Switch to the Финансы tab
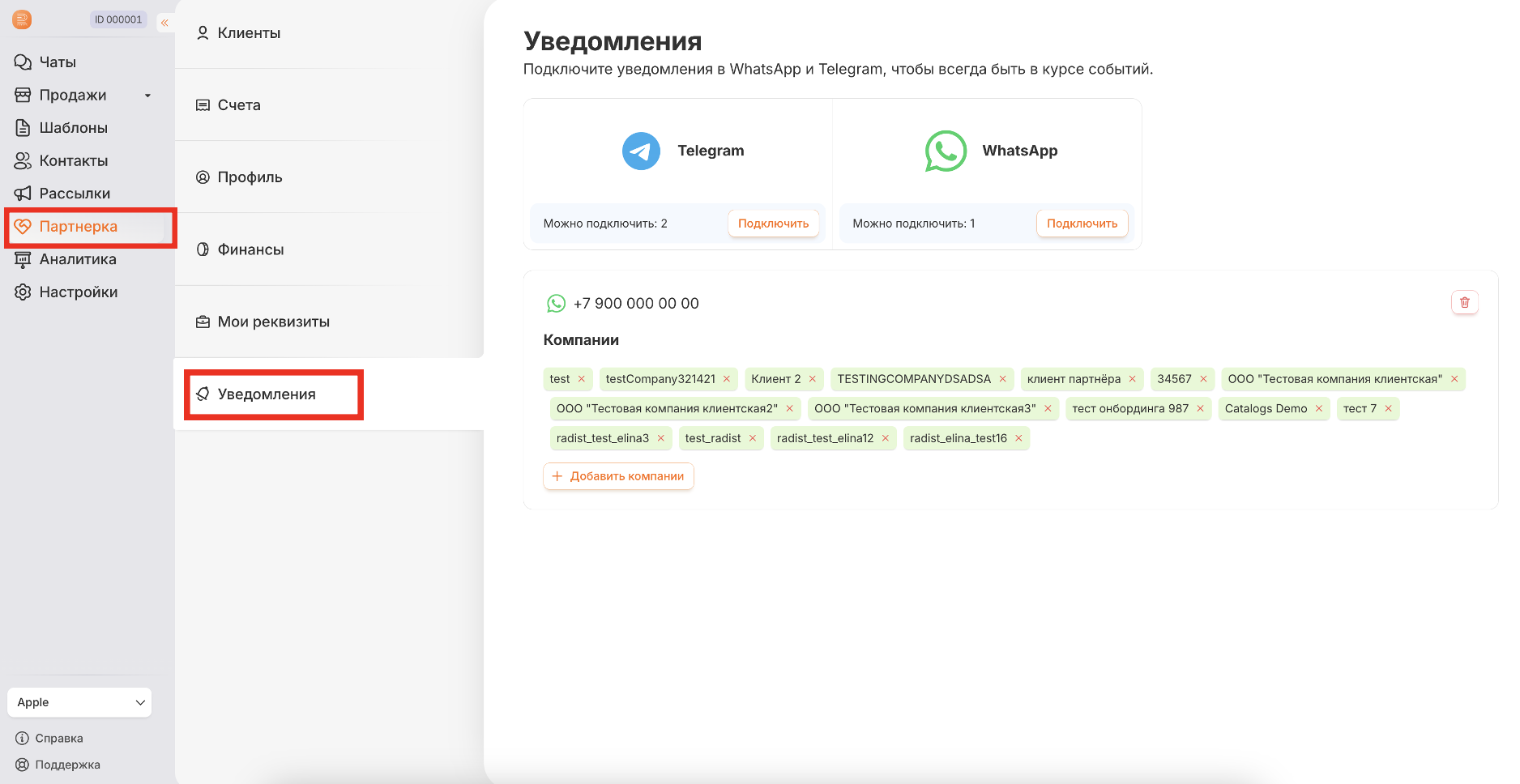The image size is (1520, 784). [x=250, y=249]
